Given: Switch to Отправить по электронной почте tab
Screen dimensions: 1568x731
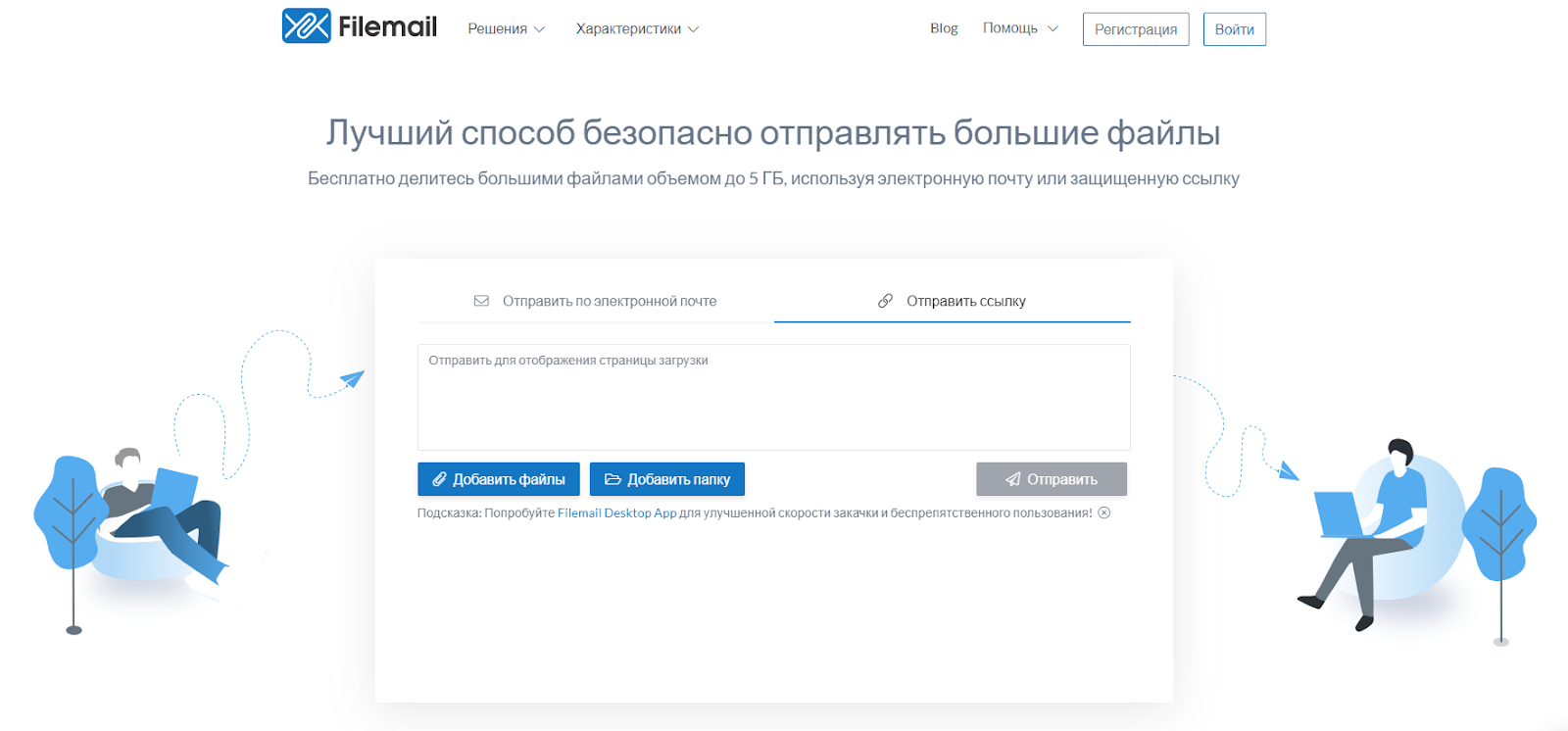Looking at the screenshot, I should (609, 301).
